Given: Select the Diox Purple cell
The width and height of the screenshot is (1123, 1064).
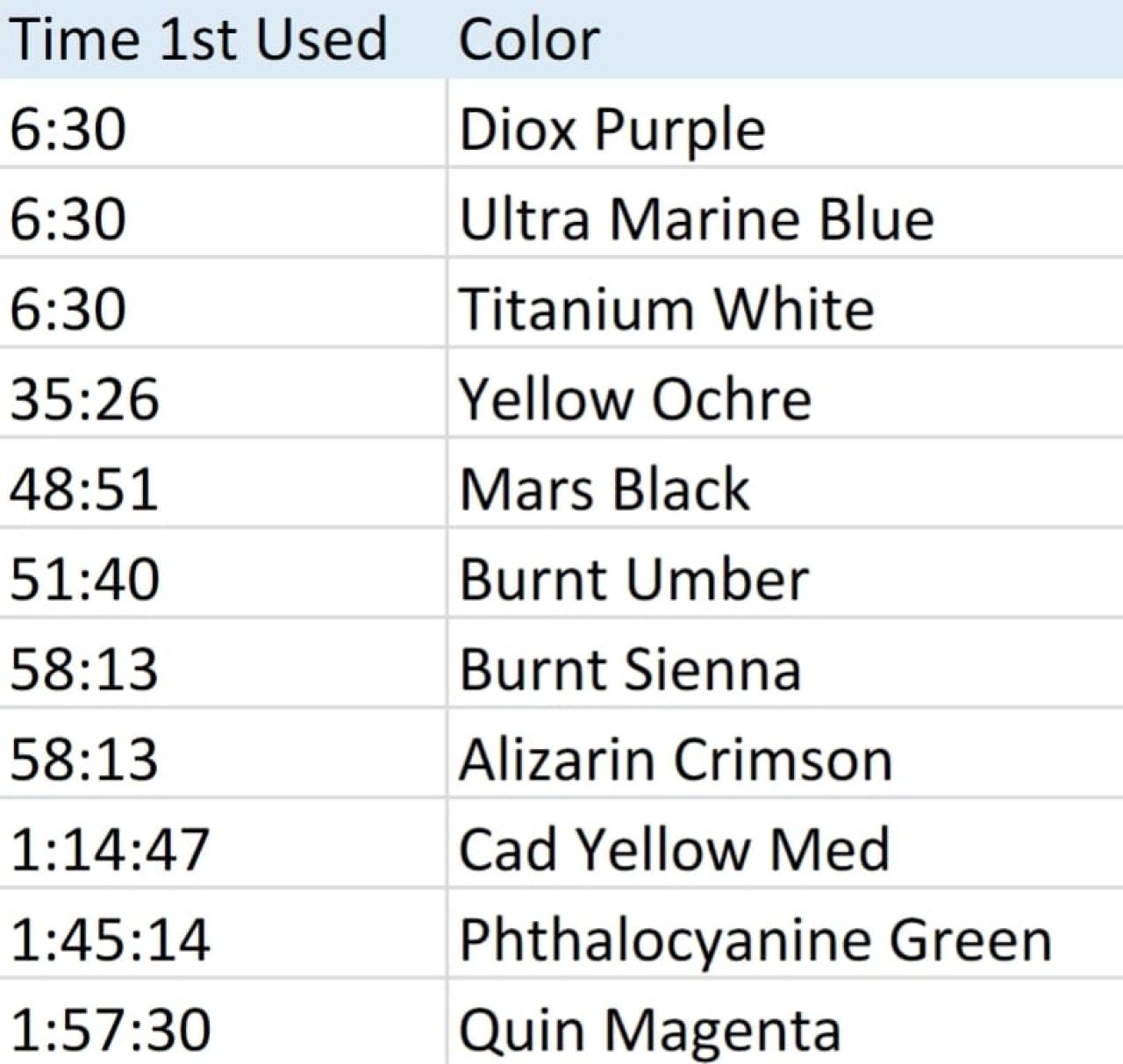Looking at the screenshot, I should pyautogui.click(x=612, y=130).
